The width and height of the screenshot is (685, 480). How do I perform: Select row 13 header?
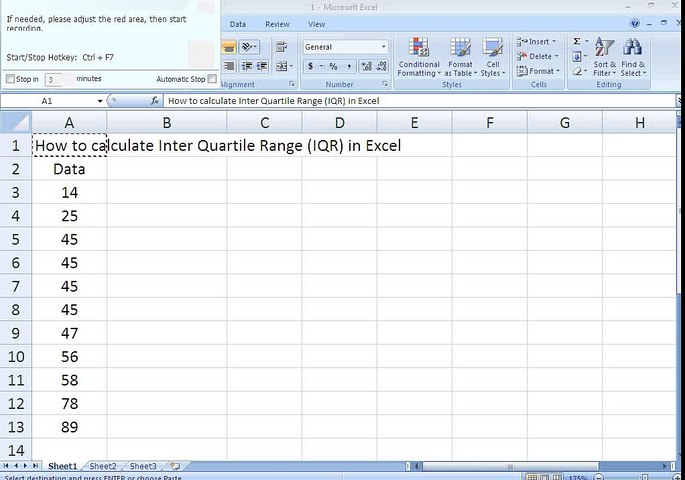[16, 427]
